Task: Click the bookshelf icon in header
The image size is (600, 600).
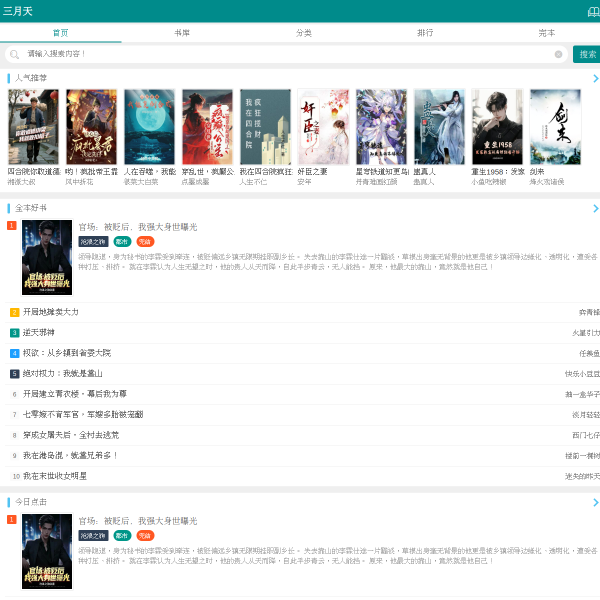Action: [593, 11]
